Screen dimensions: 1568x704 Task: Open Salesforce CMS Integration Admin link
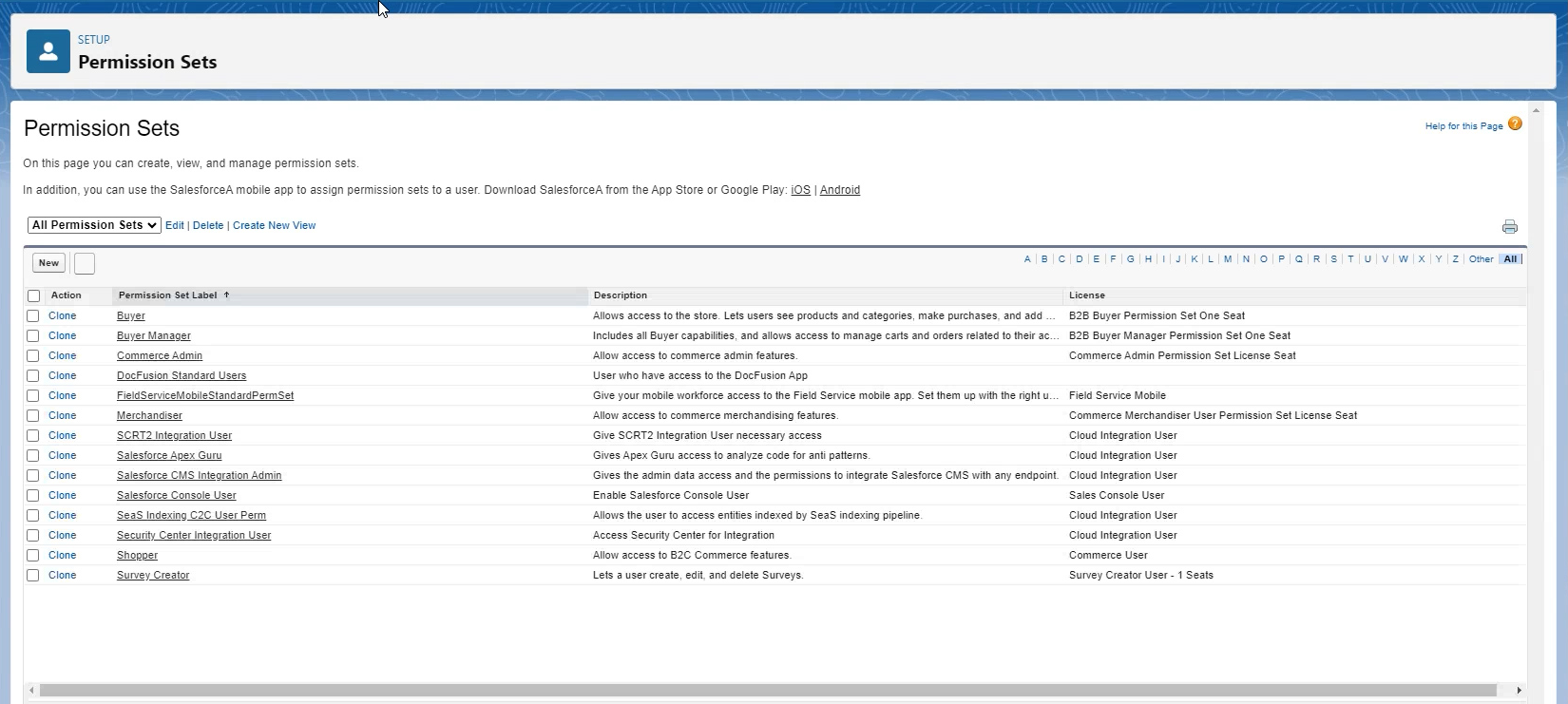[x=199, y=475]
